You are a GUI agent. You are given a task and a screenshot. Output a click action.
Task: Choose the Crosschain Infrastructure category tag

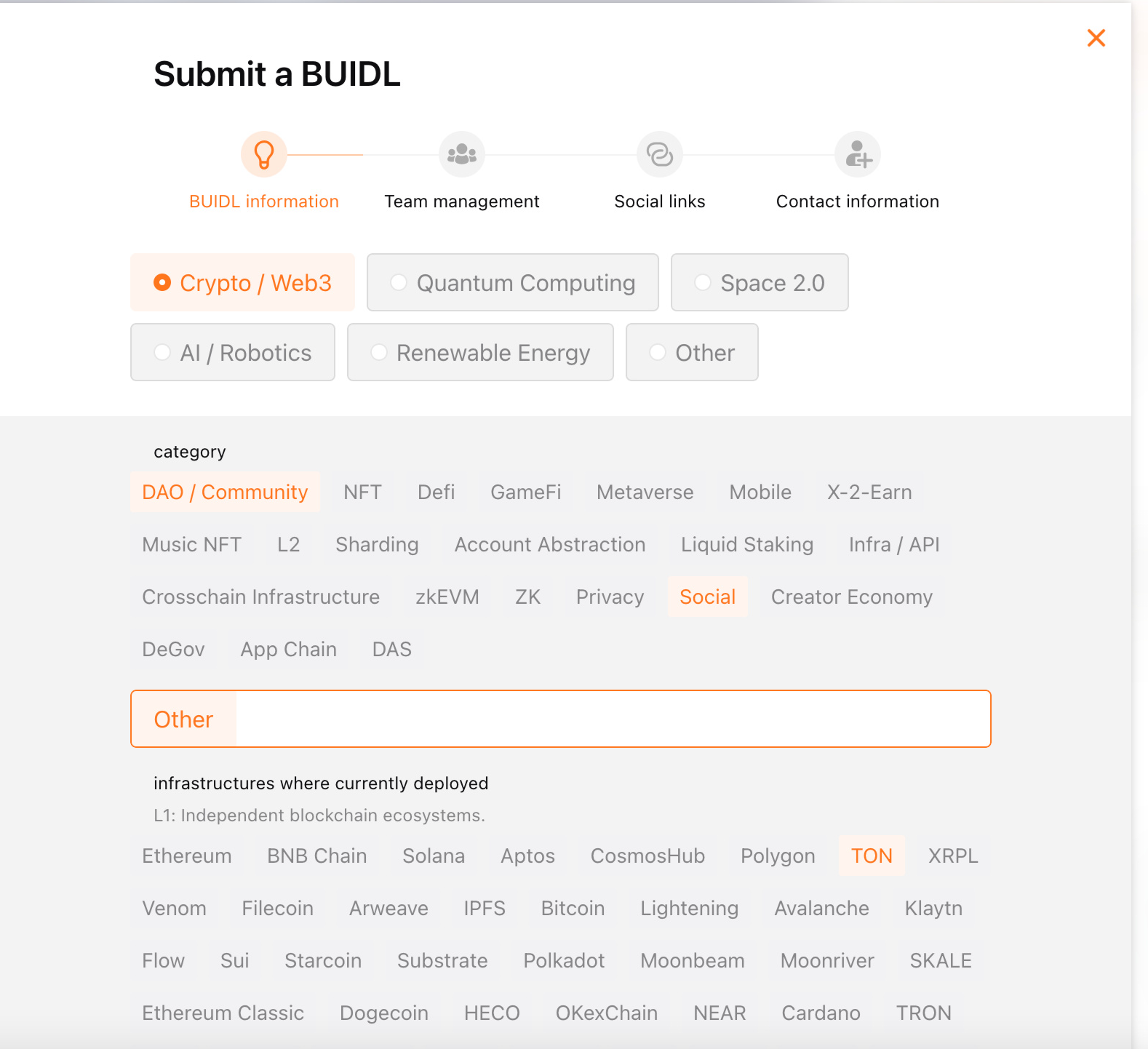[261, 597]
